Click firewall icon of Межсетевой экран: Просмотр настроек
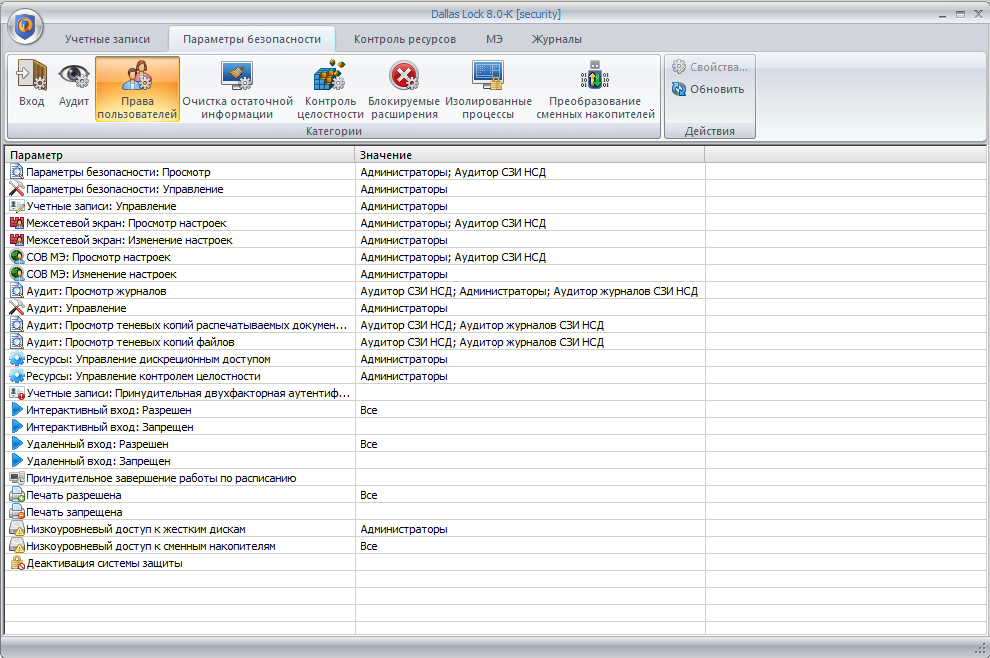990x658 pixels. point(17,223)
